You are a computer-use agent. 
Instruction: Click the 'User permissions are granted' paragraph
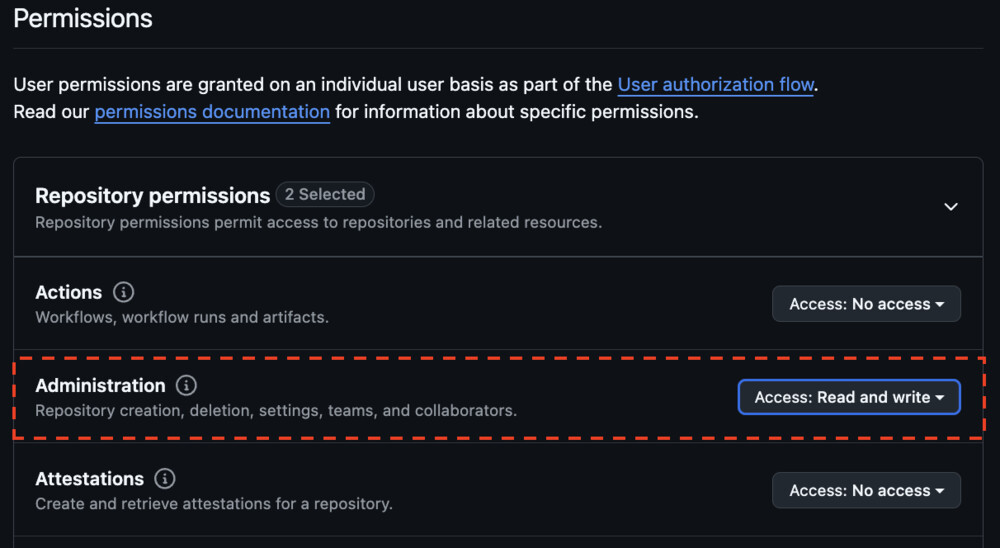click(x=300, y=85)
